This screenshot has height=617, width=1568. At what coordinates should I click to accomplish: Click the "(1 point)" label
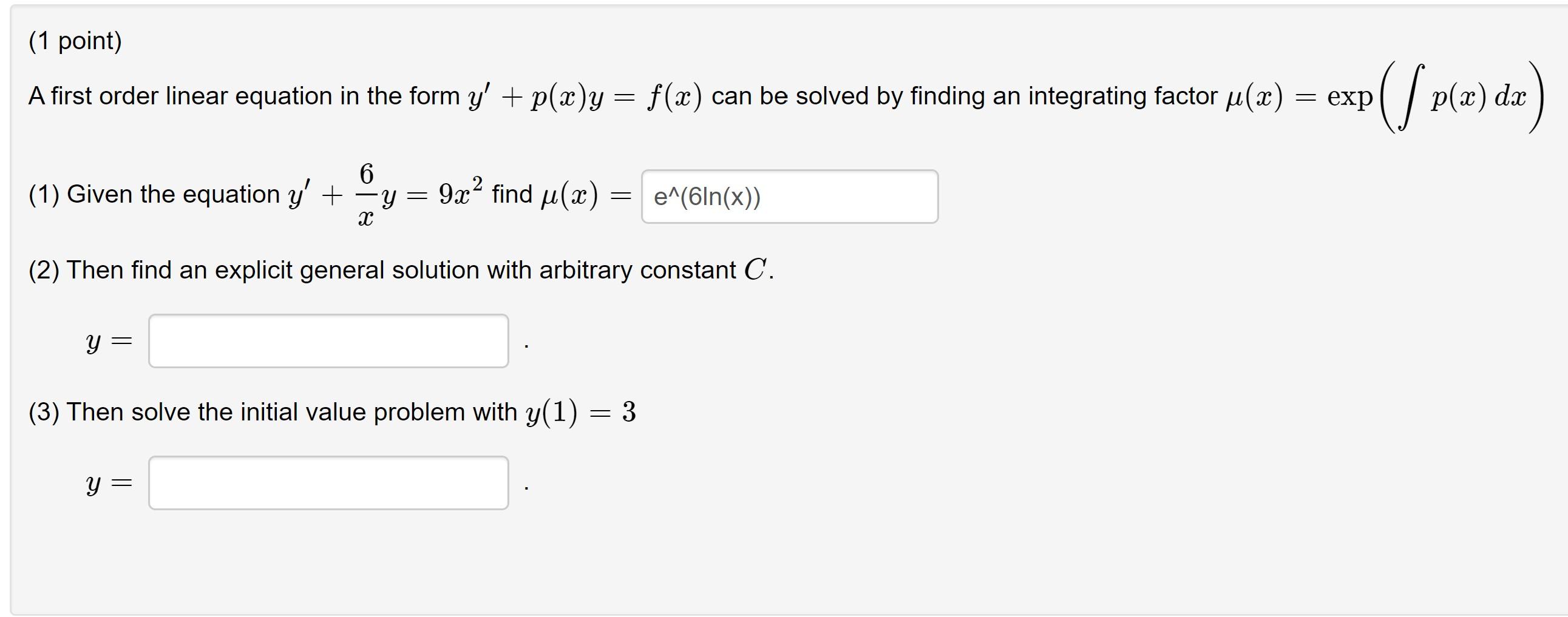(75, 41)
